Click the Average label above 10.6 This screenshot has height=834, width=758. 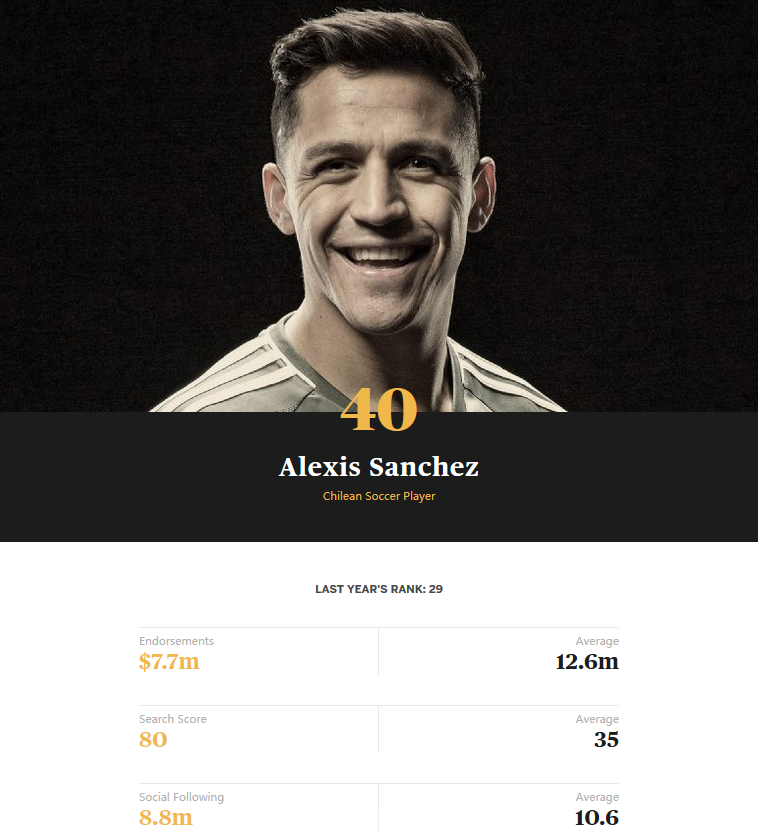pyautogui.click(x=597, y=797)
